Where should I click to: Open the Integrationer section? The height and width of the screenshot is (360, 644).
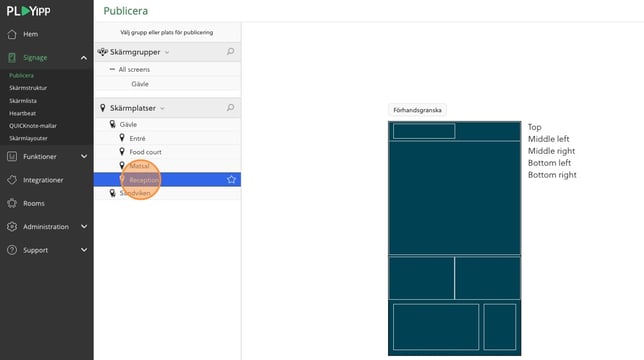pos(43,180)
